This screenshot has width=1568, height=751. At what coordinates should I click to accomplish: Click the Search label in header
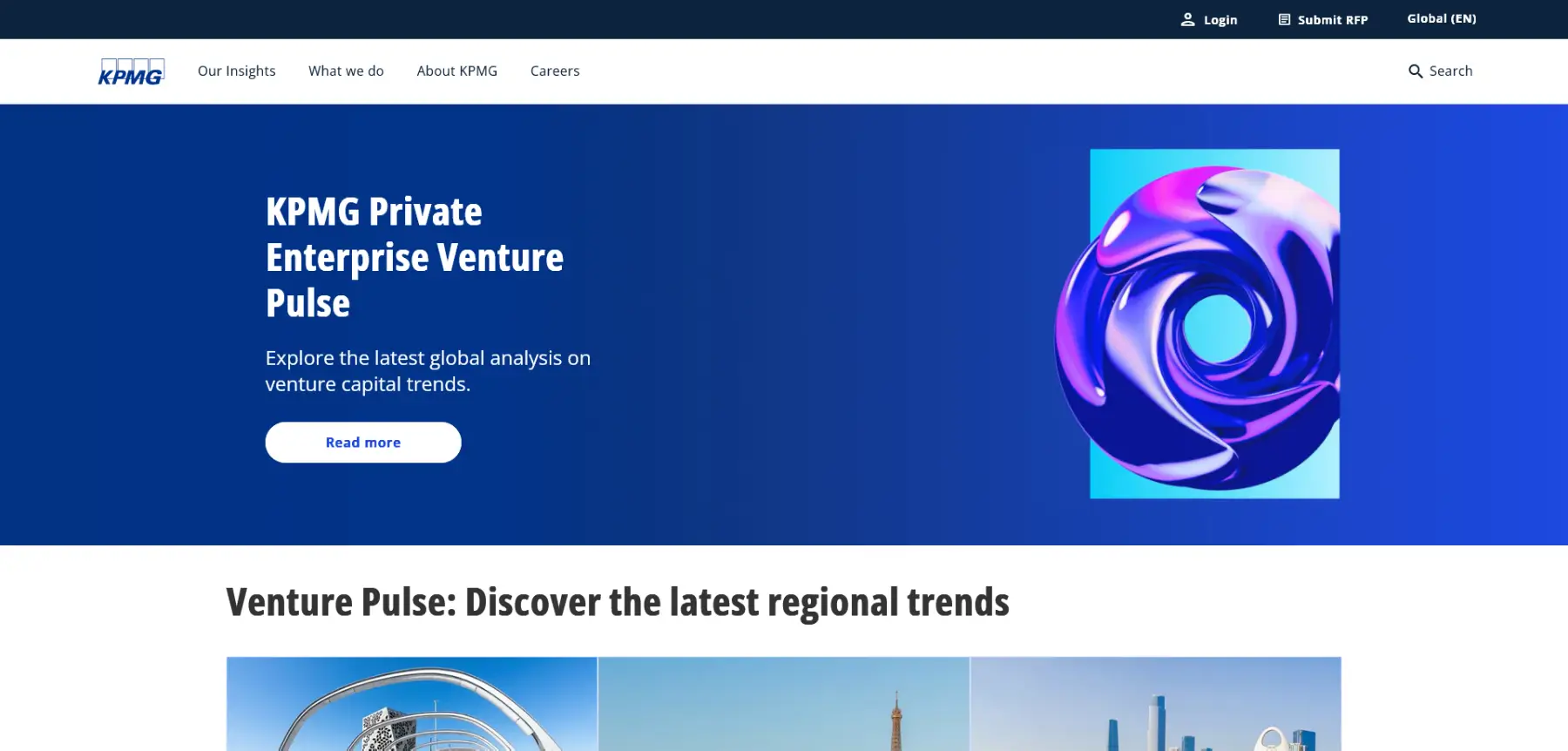click(1451, 71)
